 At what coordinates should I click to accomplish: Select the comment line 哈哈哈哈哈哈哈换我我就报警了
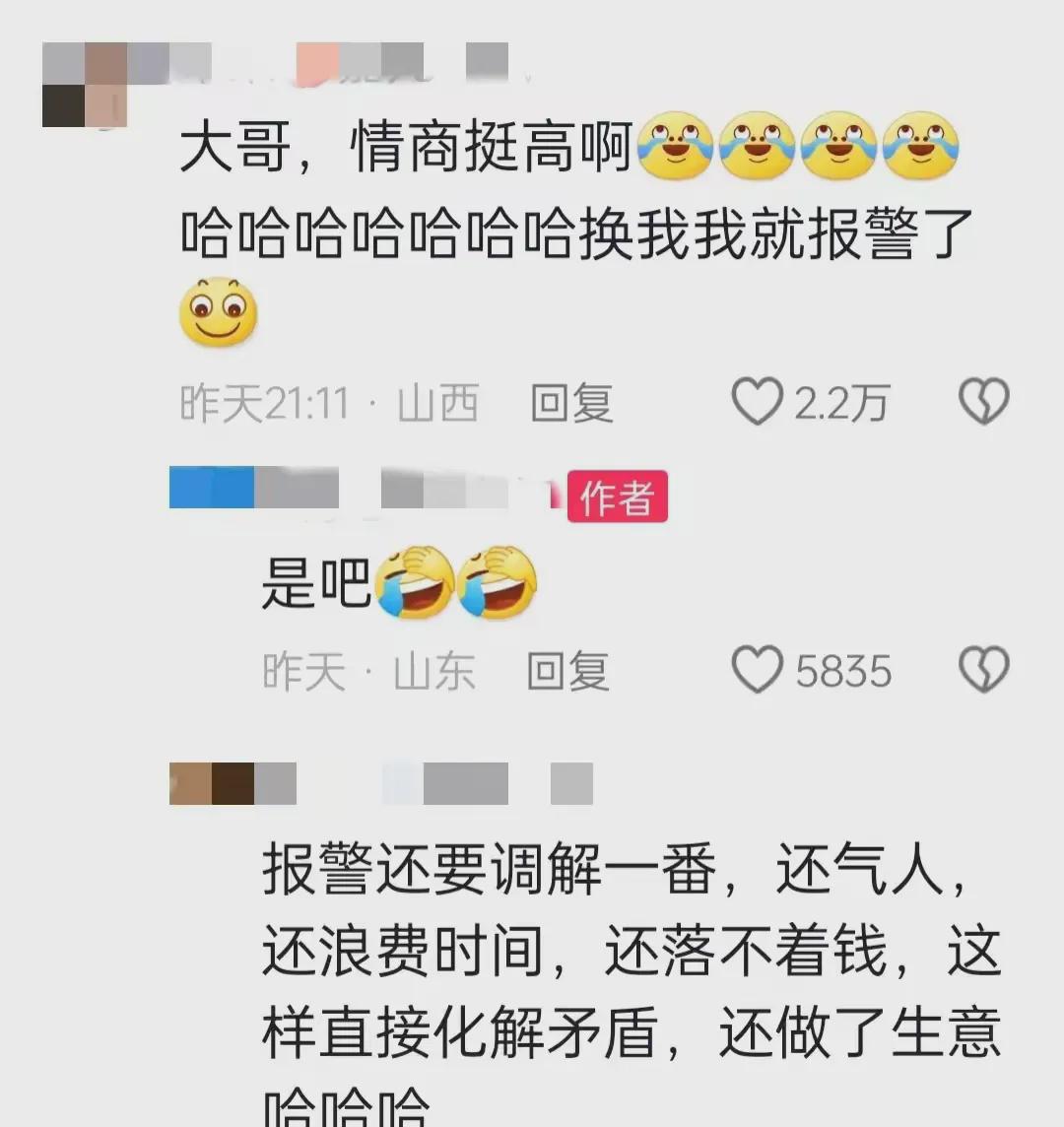pos(576,233)
